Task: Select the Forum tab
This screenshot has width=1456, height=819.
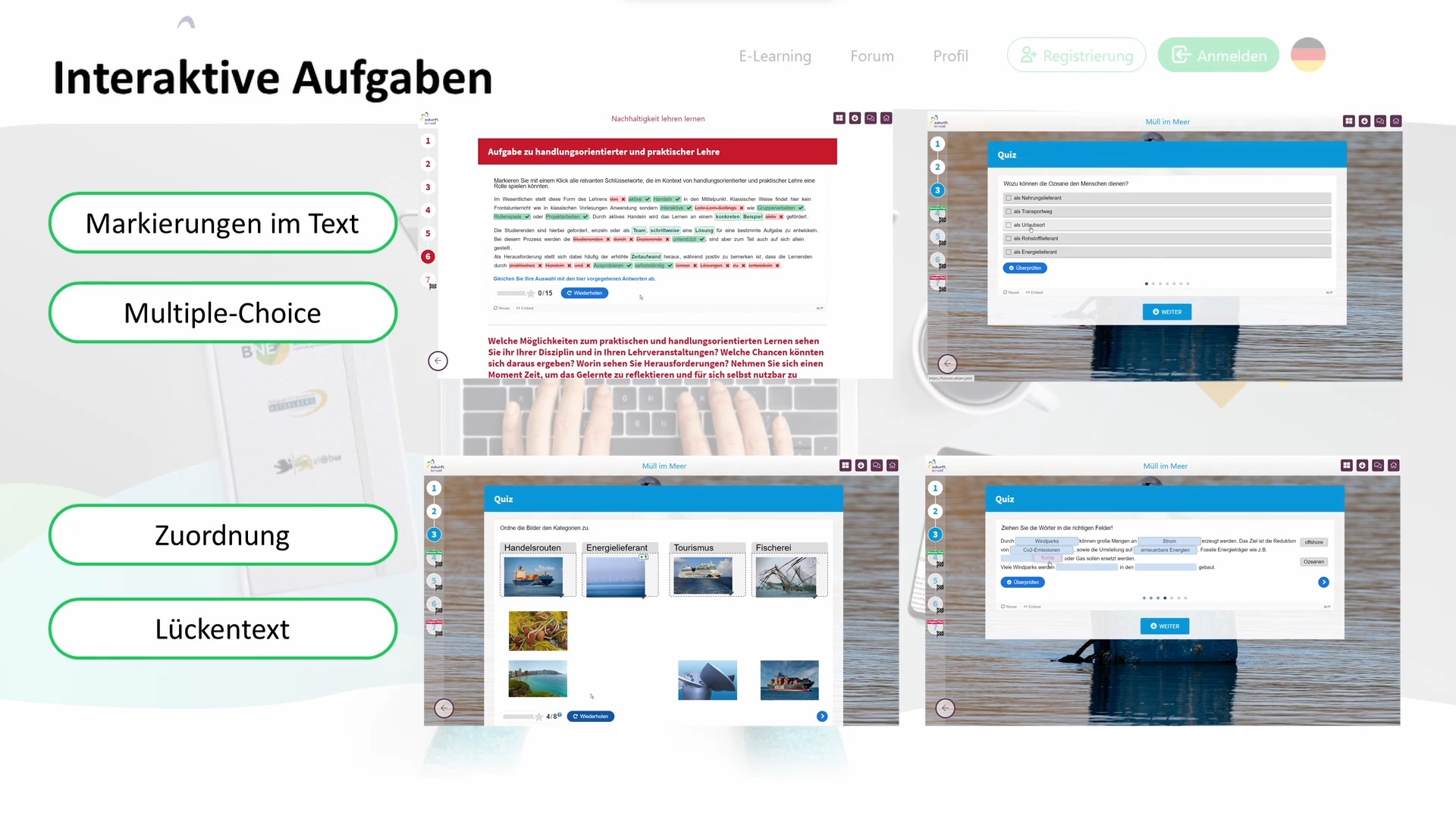Action: click(871, 55)
